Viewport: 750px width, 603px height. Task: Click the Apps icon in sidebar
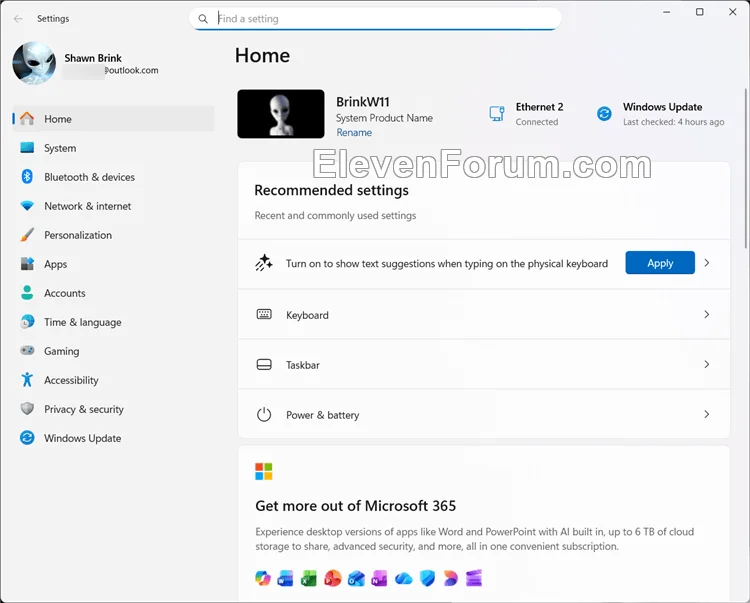click(27, 263)
